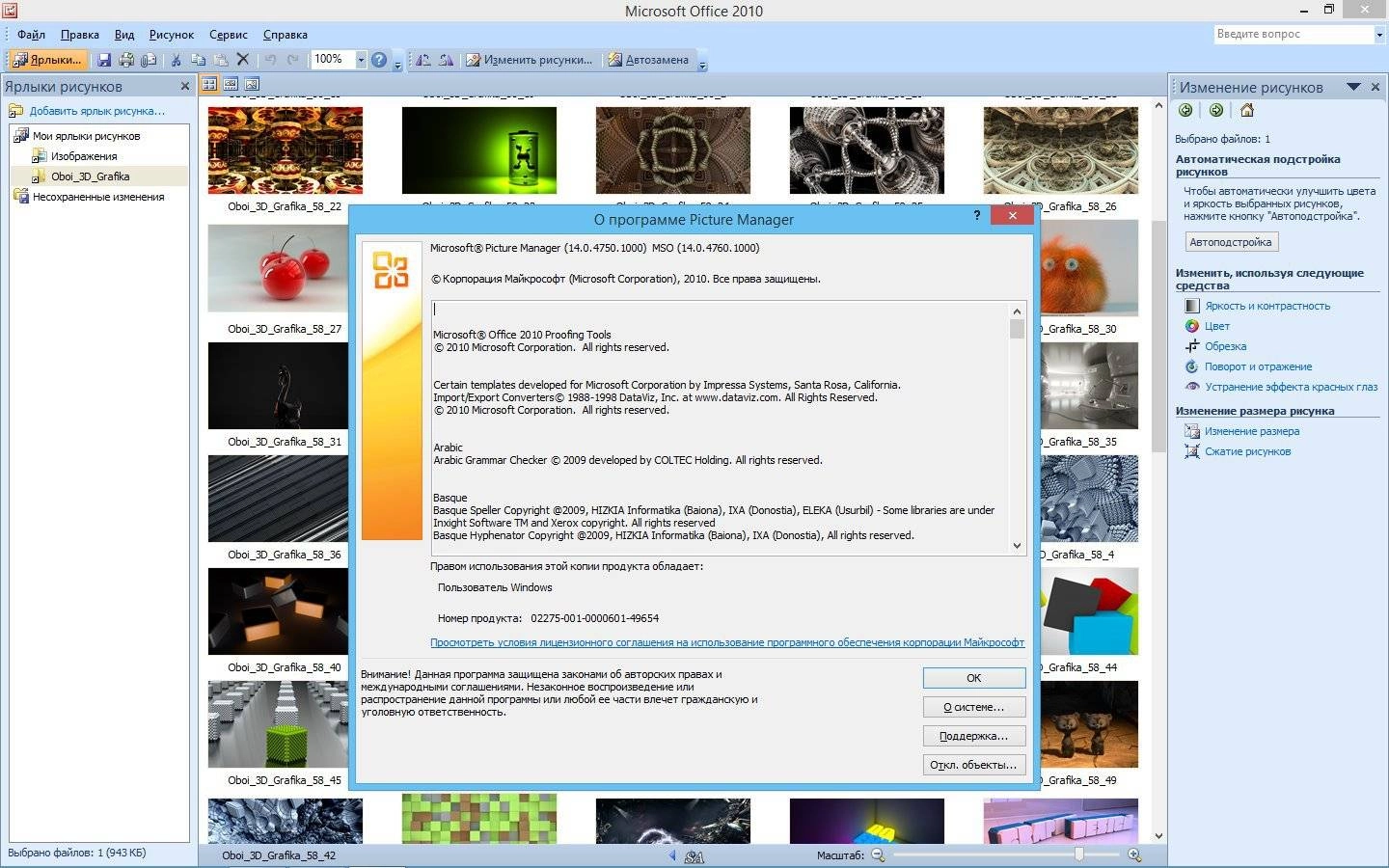The image size is (1389, 868).
Task: Click the task pane Back arrow icon
Action: point(1185,110)
